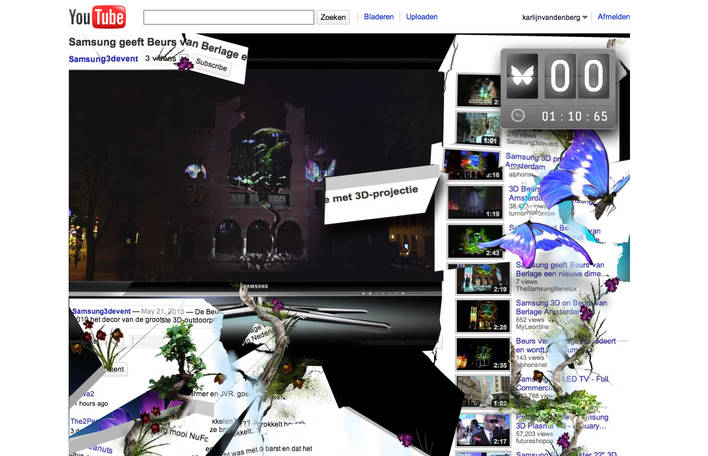Open the Uploaden link

[421, 17]
